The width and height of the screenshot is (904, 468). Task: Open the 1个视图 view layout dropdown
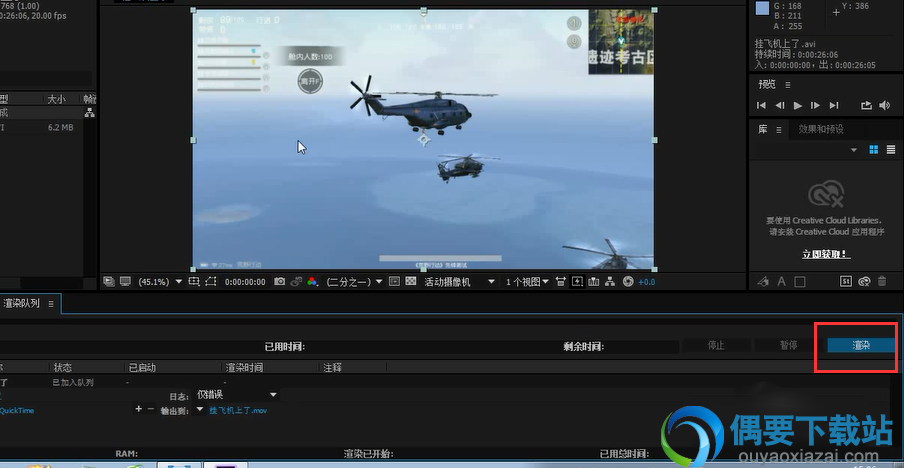pos(527,282)
